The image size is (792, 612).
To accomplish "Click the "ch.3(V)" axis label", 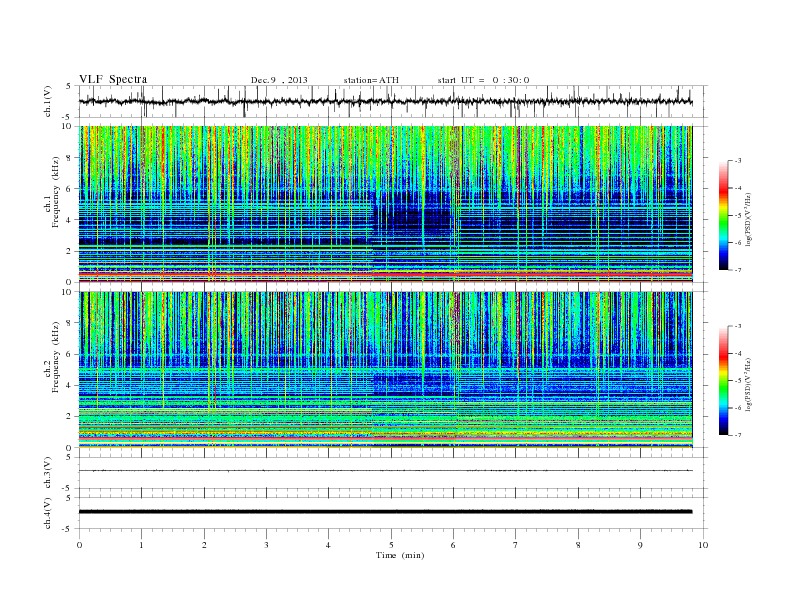I will (47, 473).
